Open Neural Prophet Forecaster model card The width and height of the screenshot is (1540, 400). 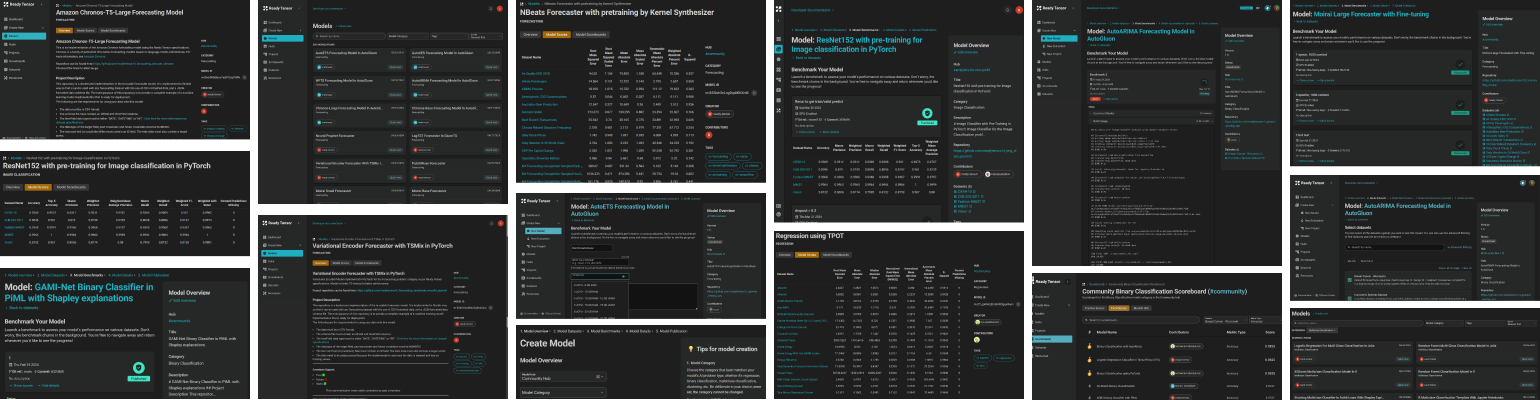[x=359, y=143]
